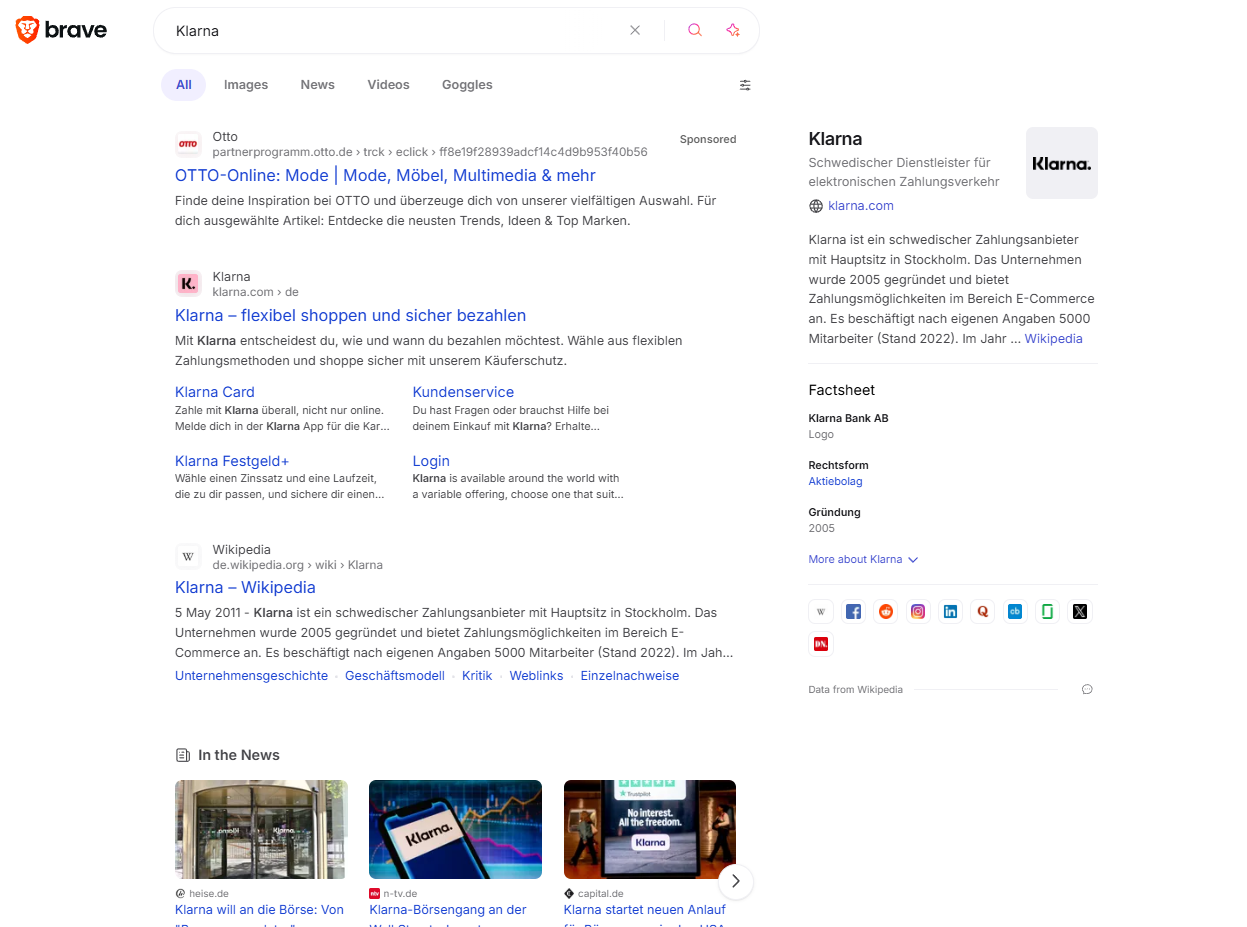
Task: Click the Klarna logo image in the infobox
Action: pyautogui.click(x=1062, y=163)
